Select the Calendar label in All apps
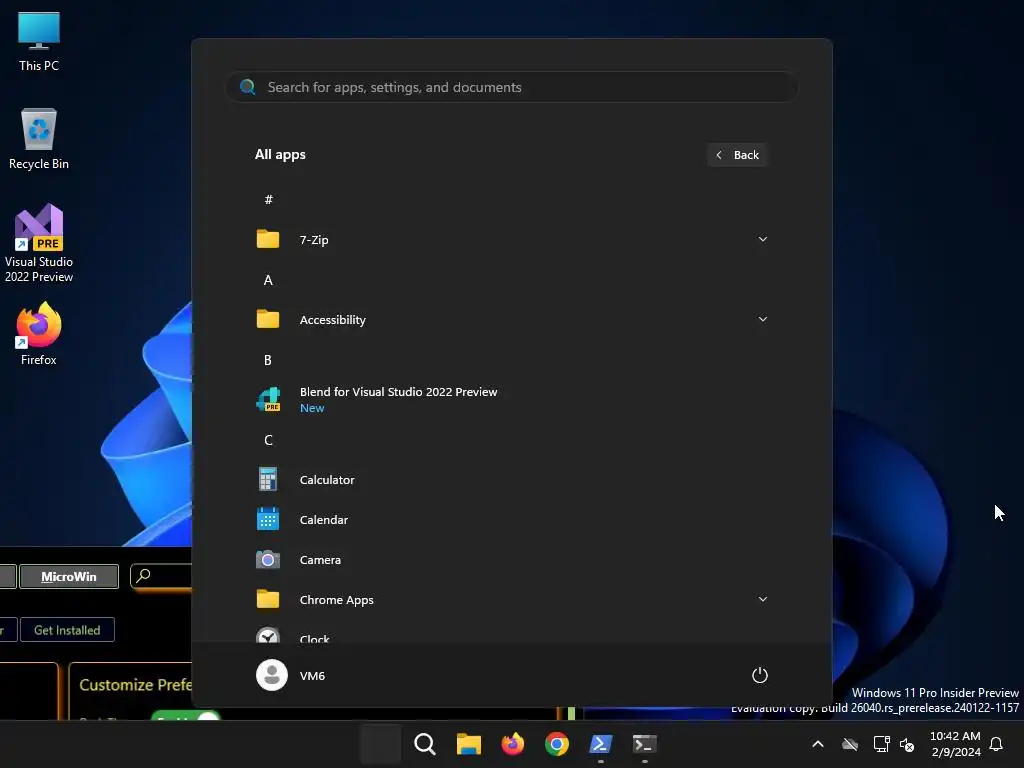1024x768 pixels. (x=323, y=520)
